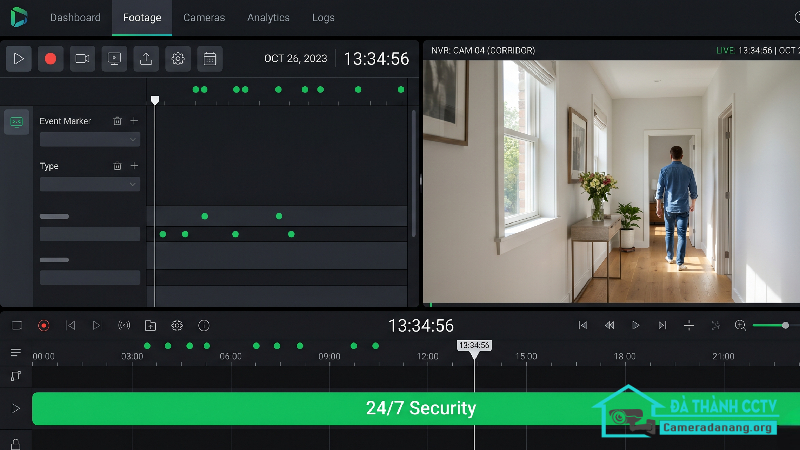Click the play button in top toolbar

pyautogui.click(x=19, y=59)
